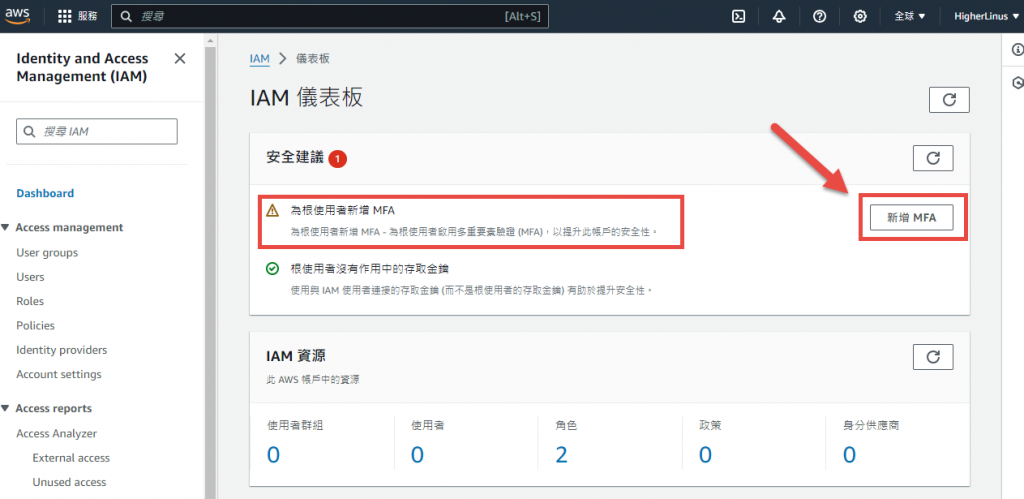The image size is (1024, 499).
Task: Click the 使用者群組 count 0
Action: click(273, 454)
